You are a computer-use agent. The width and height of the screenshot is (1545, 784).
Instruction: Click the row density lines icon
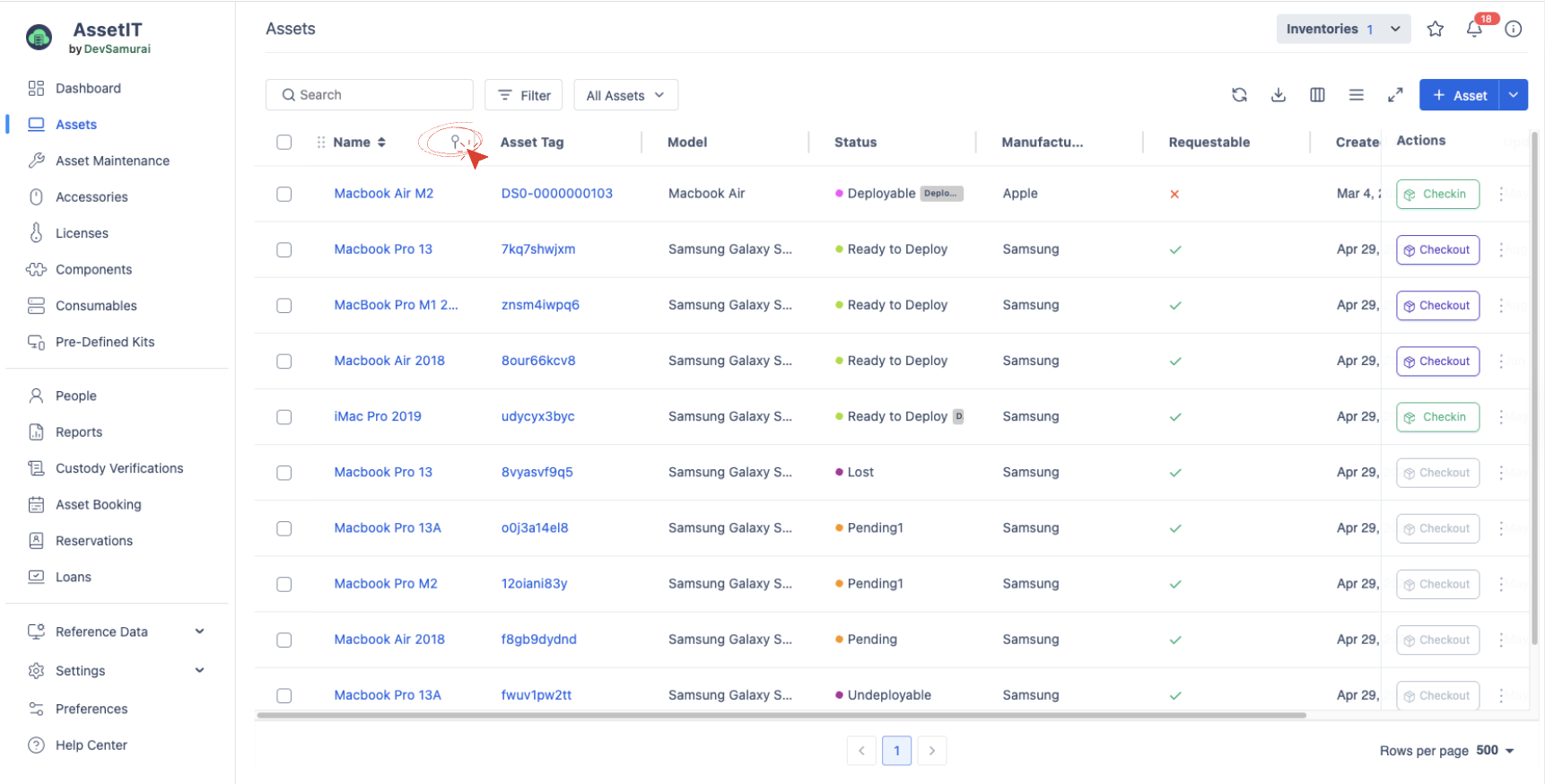click(x=1356, y=95)
